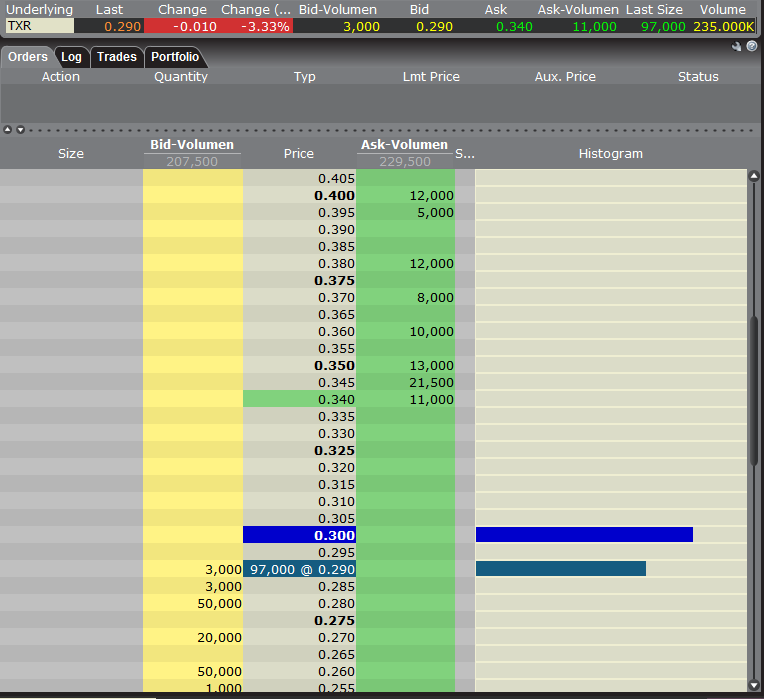Select the Portfolio tab
Viewport: 764px width, 699px height.
point(175,57)
